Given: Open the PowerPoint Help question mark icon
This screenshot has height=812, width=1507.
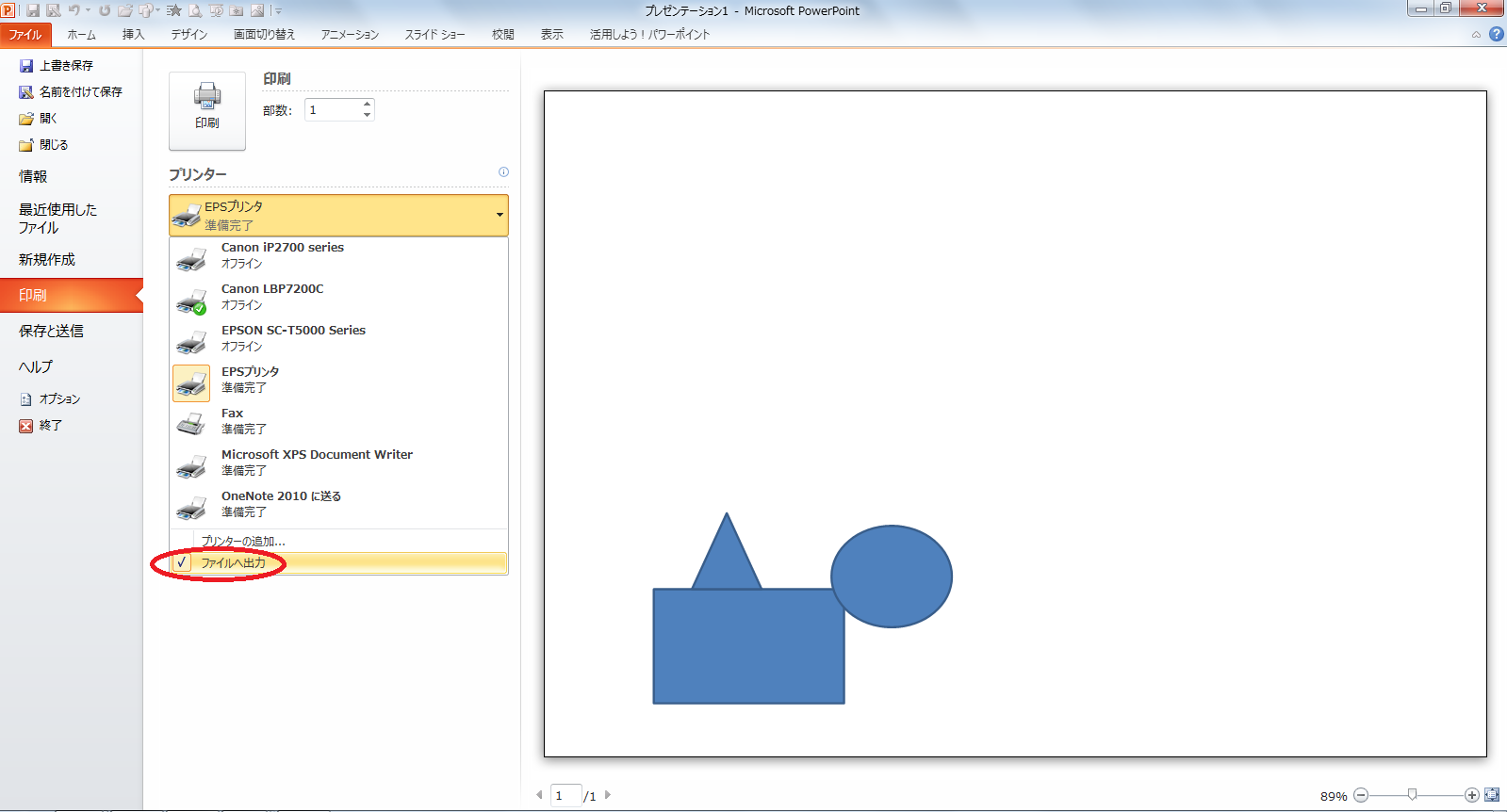Looking at the screenshot, I should tap(1497, 34).
